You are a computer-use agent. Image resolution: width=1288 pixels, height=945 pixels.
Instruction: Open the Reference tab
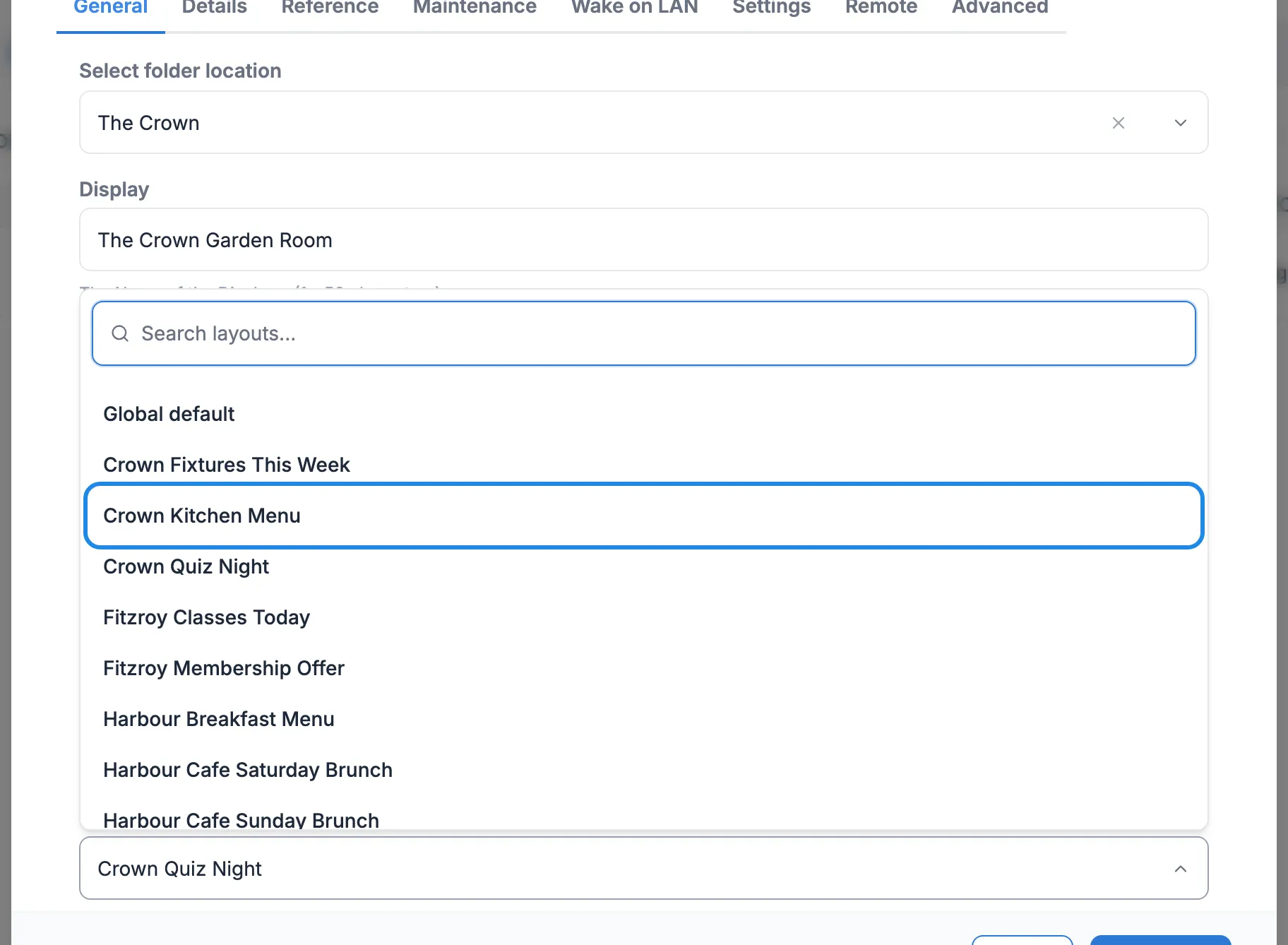330,8
